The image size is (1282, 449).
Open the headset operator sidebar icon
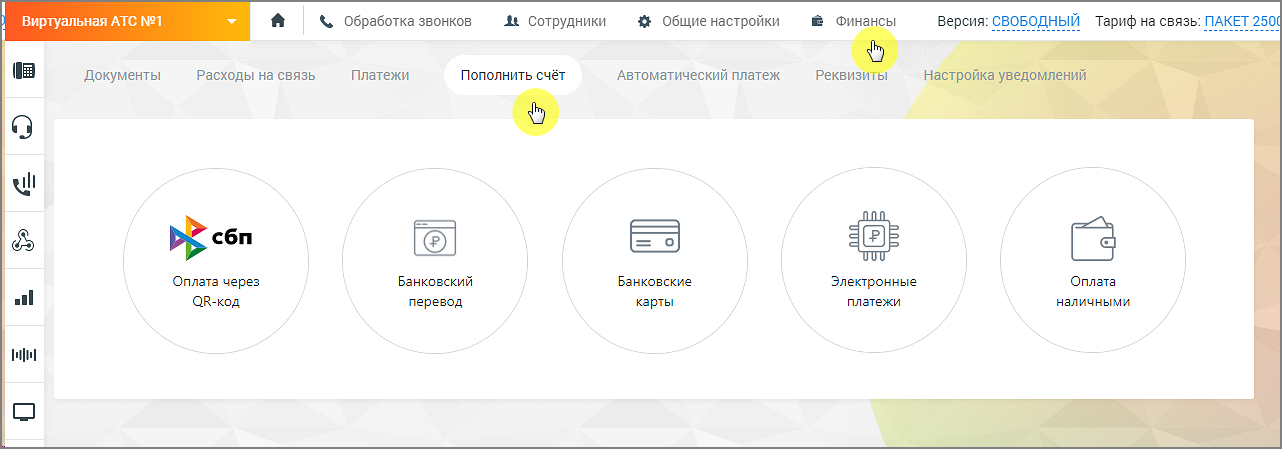click(x=23, y=127)
